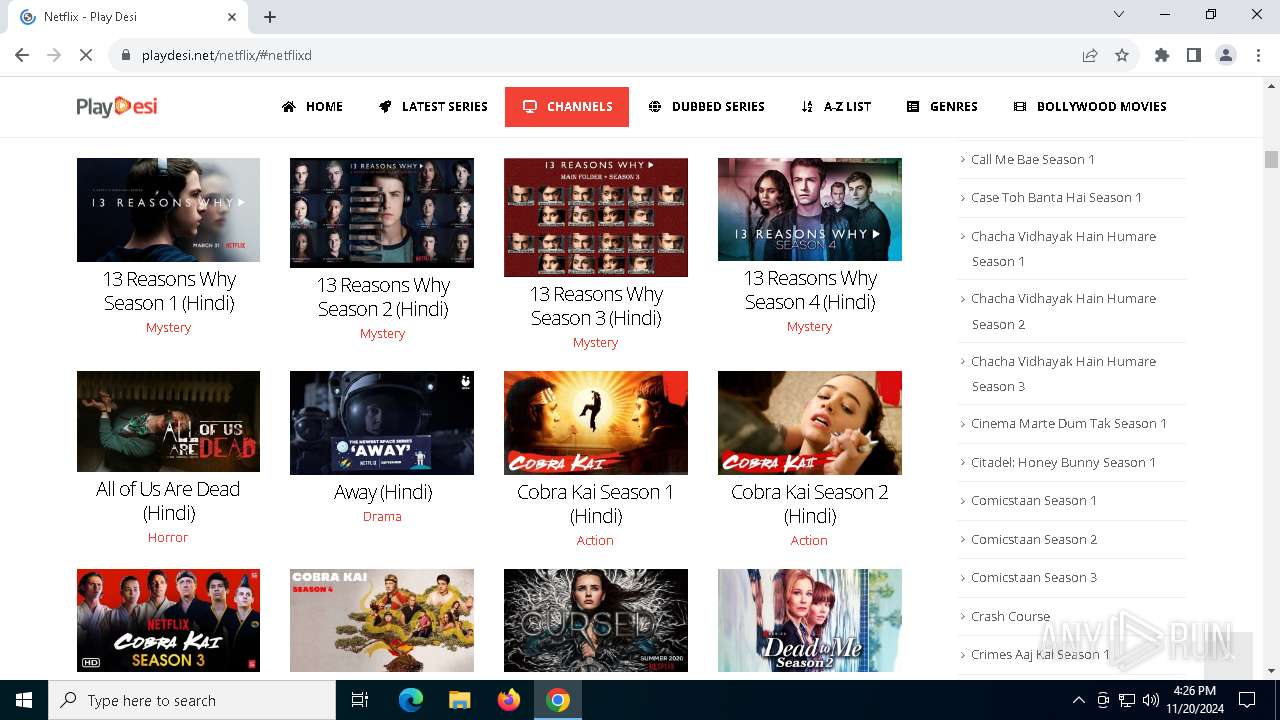Open Cobra Kai Season 1 thumbnail
1280x720 pixels.
tap(596, 423)
